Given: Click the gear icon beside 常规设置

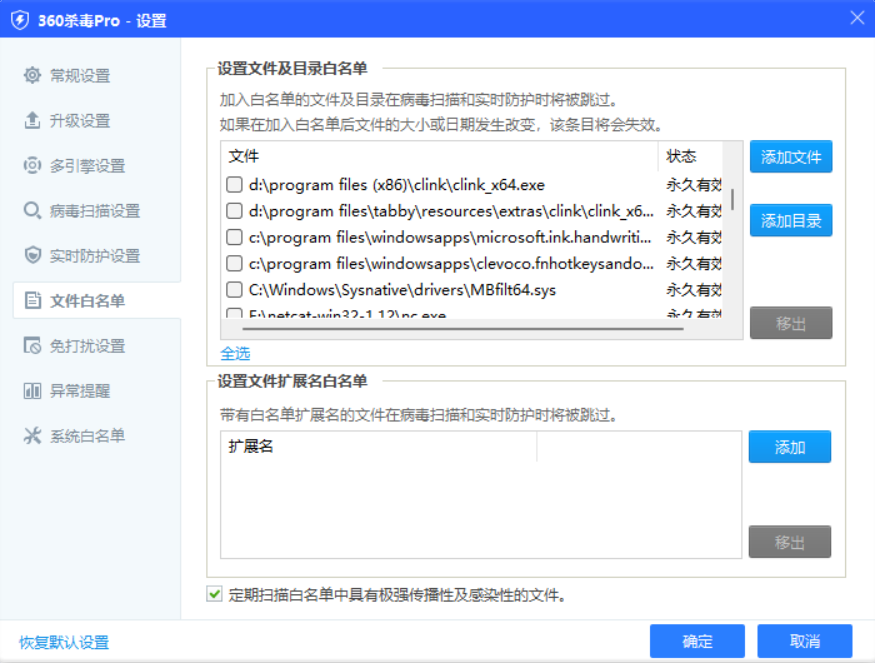Looking at the screenshot, I should (32, 76).
